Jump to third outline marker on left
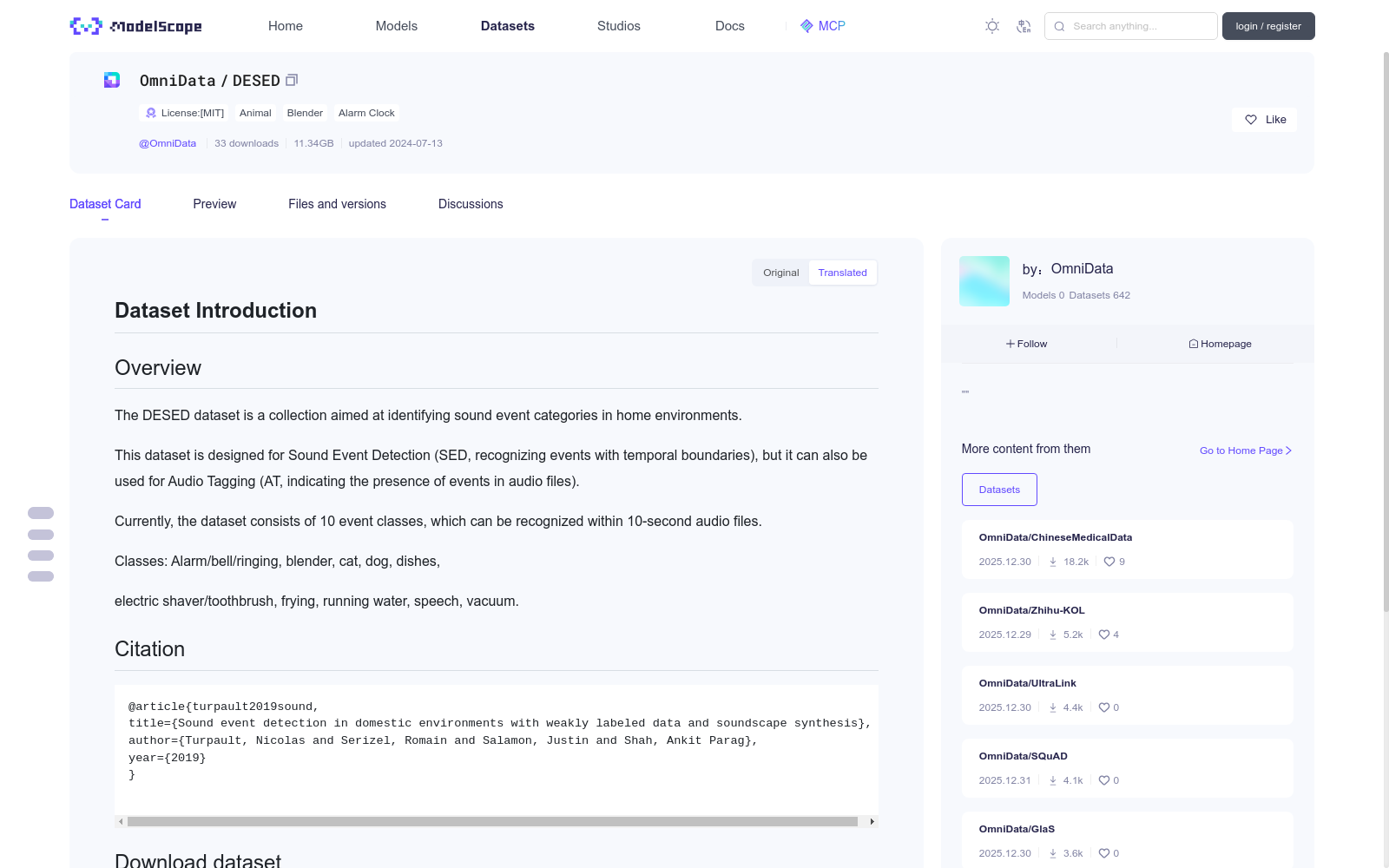Image resolution: width=1389 pixels, height=868 pixels. click(41, 556)
